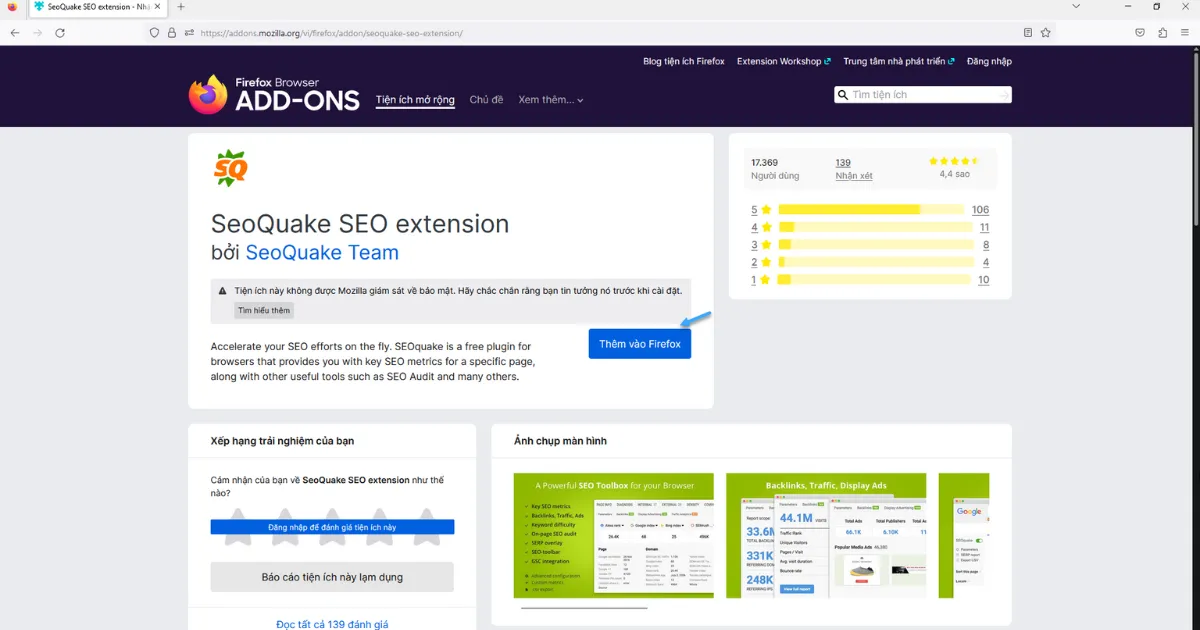Image resolution: width=1200 pixels, height=630 pixels.
Task: Click the SeoQuake SQ logo icon
Action: coord(230,168)
